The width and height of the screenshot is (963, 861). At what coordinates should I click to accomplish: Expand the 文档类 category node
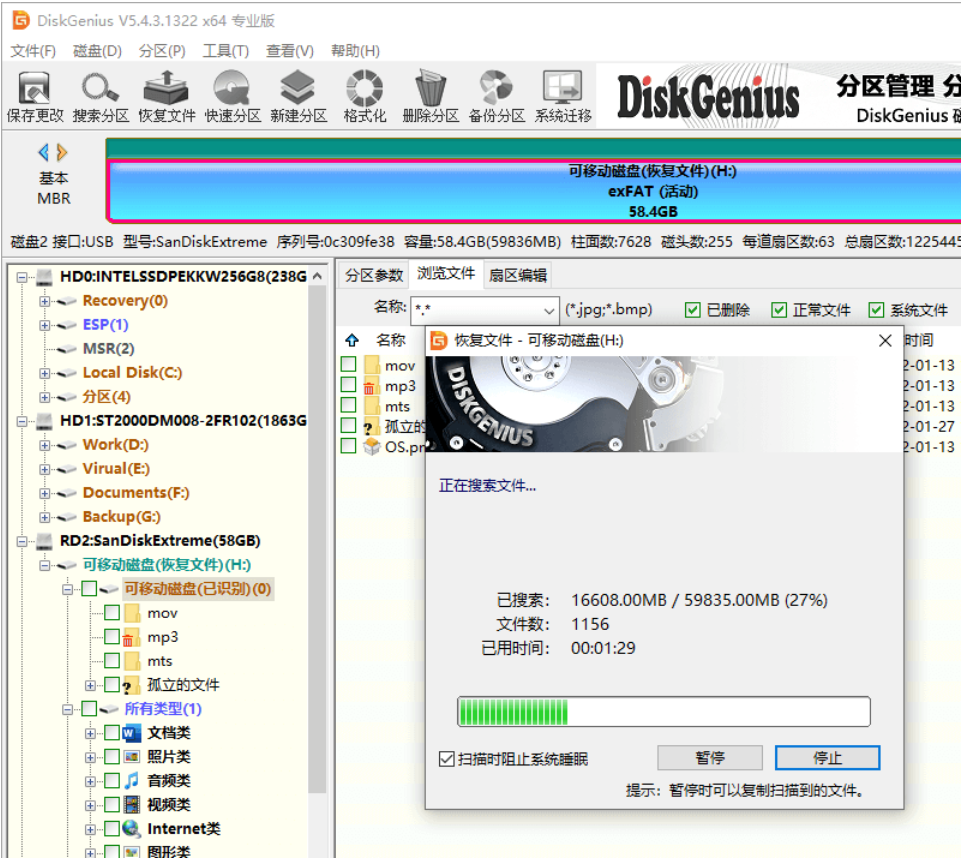click(90, 733)
